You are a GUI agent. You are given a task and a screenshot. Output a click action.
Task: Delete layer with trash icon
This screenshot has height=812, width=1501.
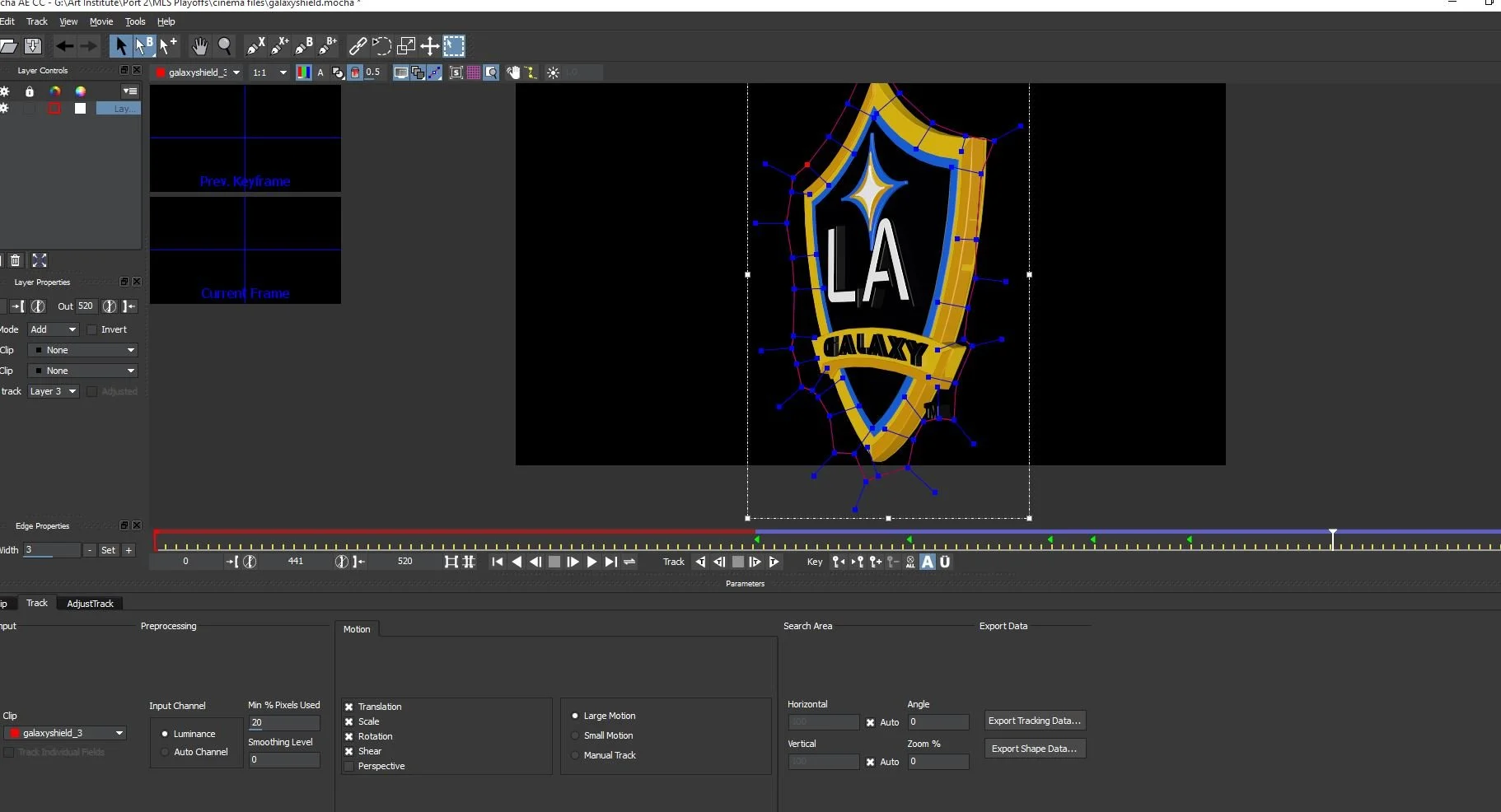[x=15, y=260]
